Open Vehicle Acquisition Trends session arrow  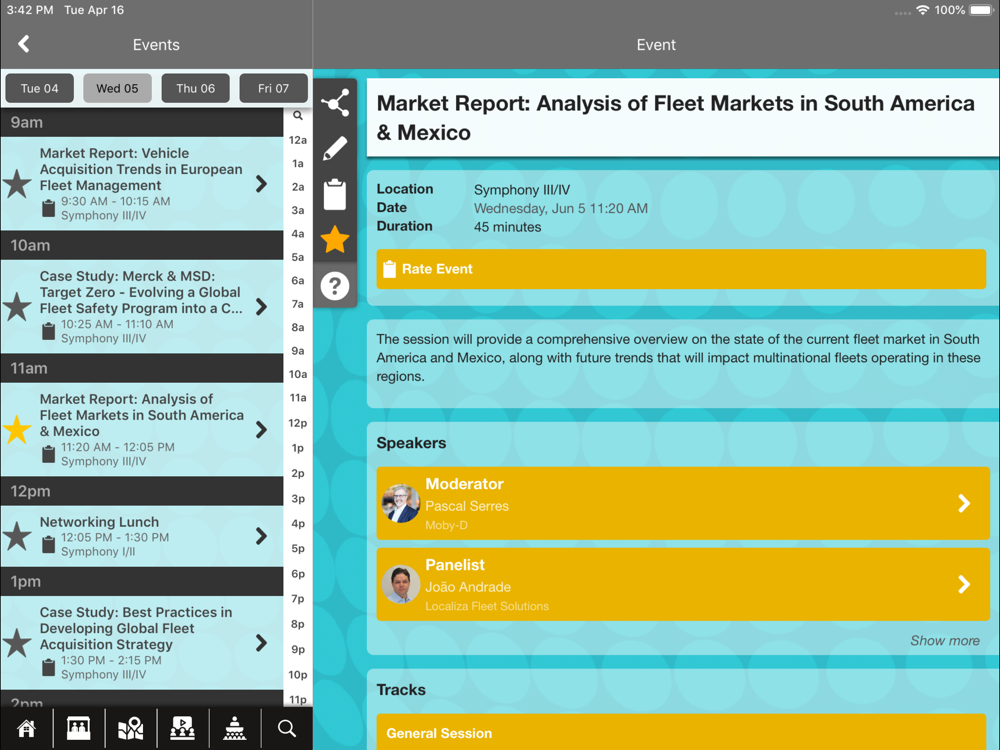[x=261, y=184]
